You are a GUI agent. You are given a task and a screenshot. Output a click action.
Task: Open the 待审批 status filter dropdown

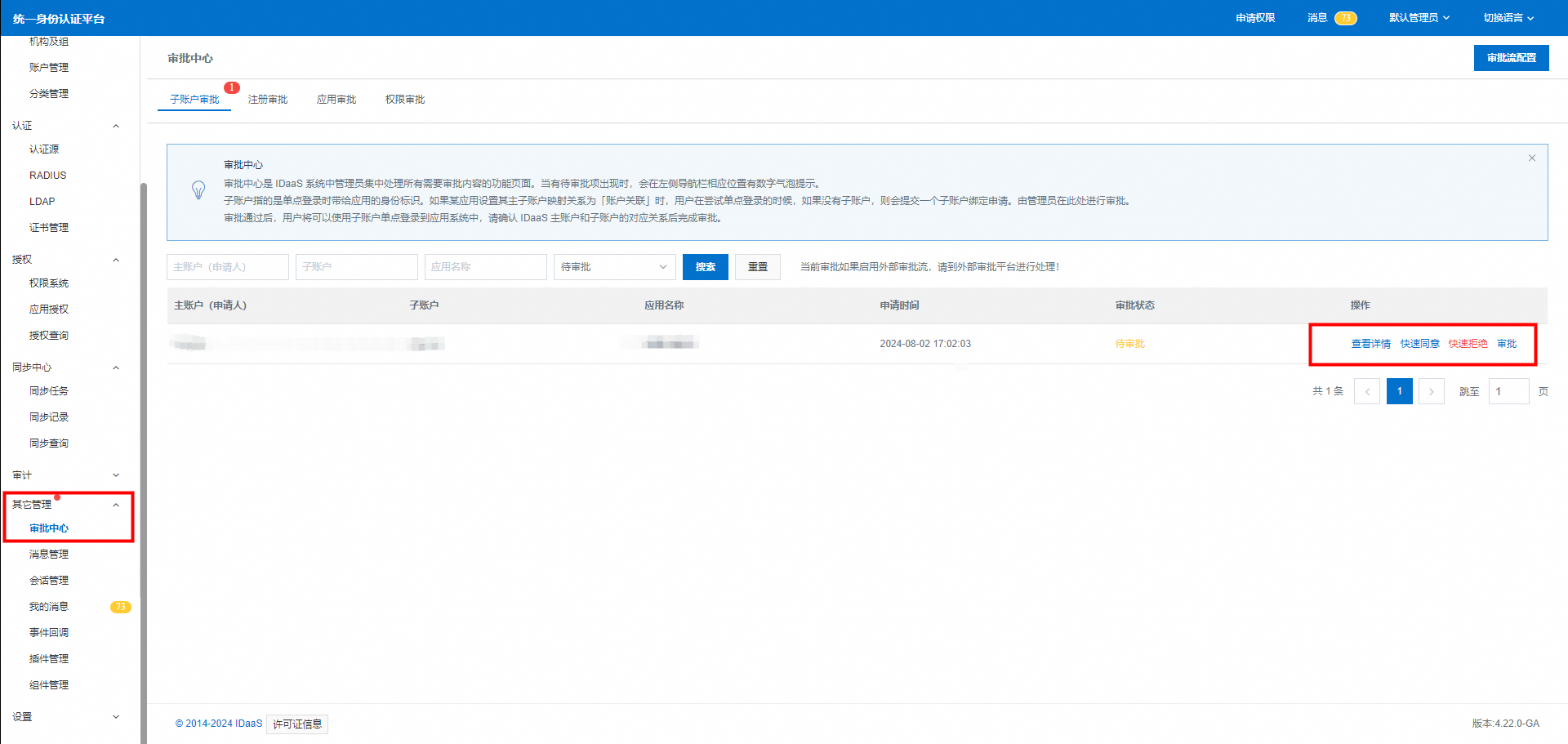614,267
